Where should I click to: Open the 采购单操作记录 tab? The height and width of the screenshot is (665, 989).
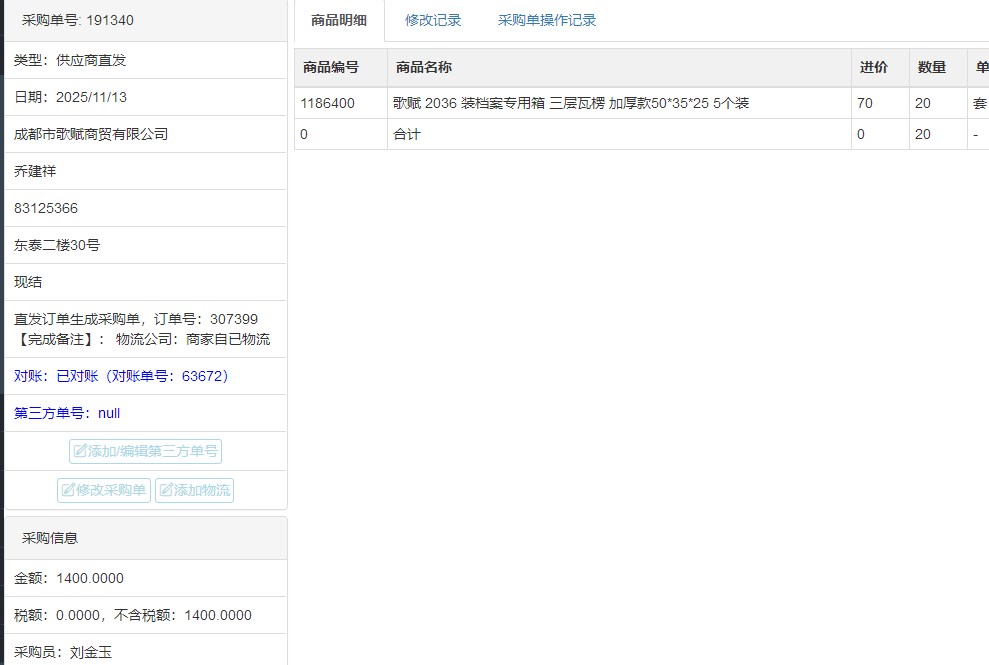(547, 20)
